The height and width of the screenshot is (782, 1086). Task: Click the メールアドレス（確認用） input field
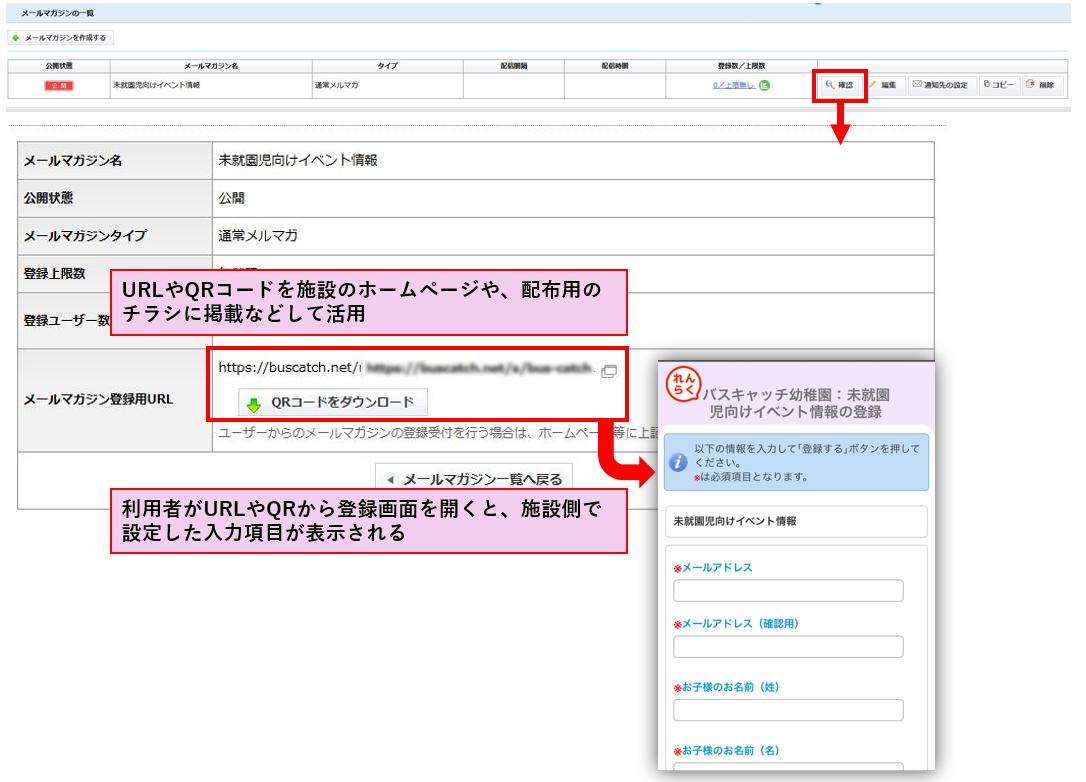[788, 647]
